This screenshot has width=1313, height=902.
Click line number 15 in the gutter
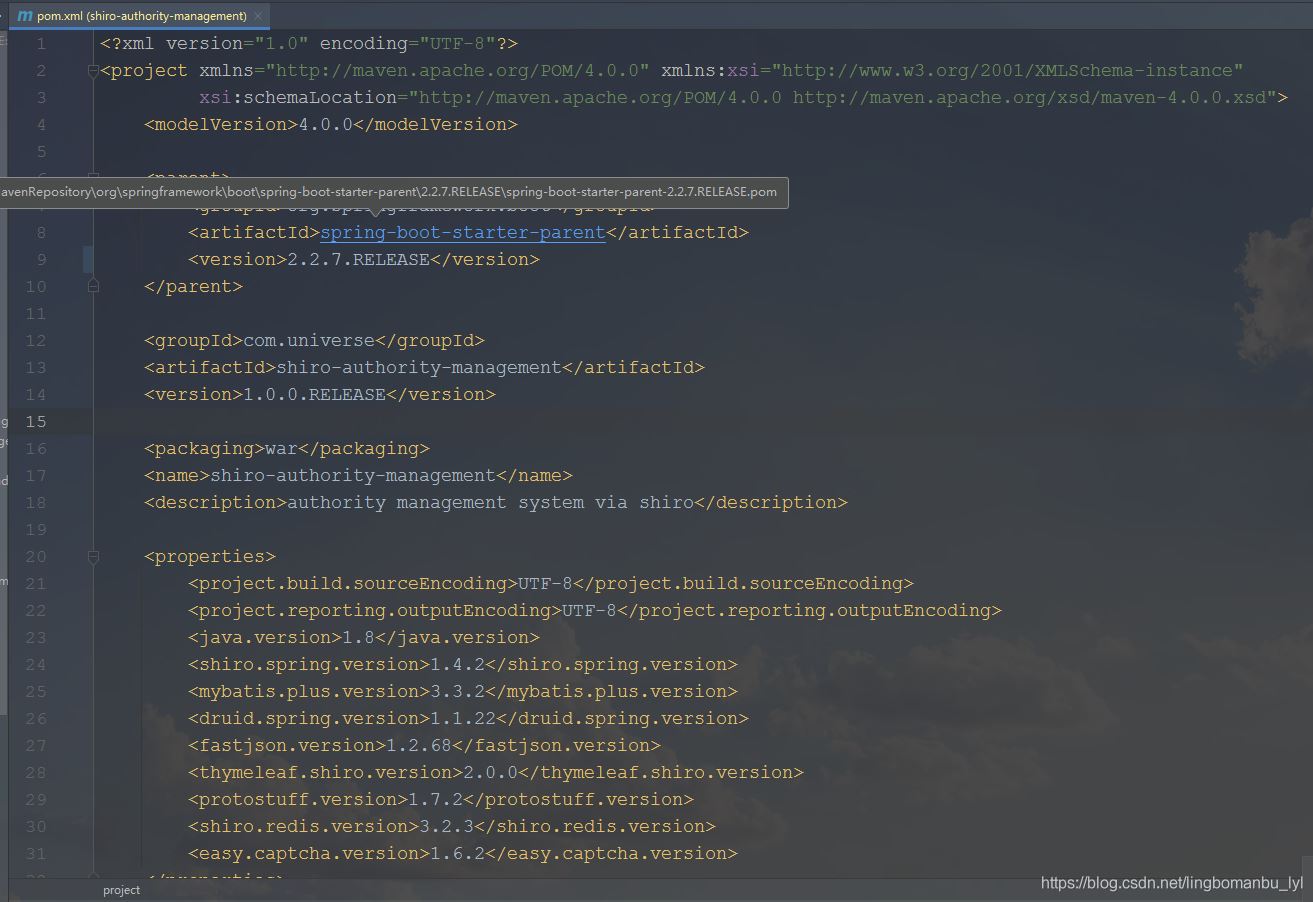coord(36,421)
